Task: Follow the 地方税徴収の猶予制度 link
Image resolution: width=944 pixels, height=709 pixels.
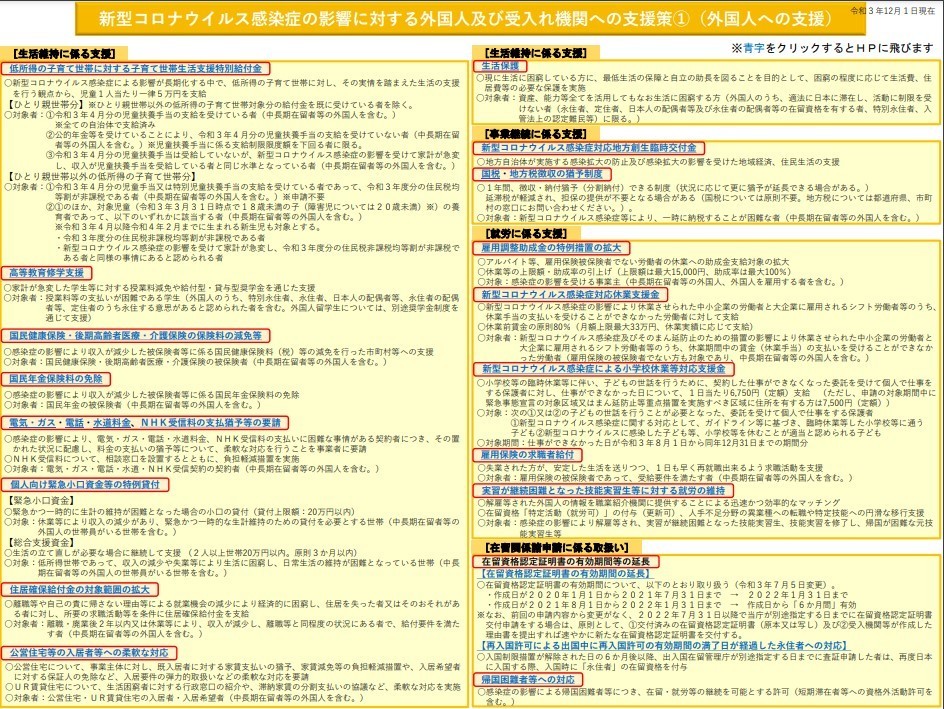Action: 556,175
